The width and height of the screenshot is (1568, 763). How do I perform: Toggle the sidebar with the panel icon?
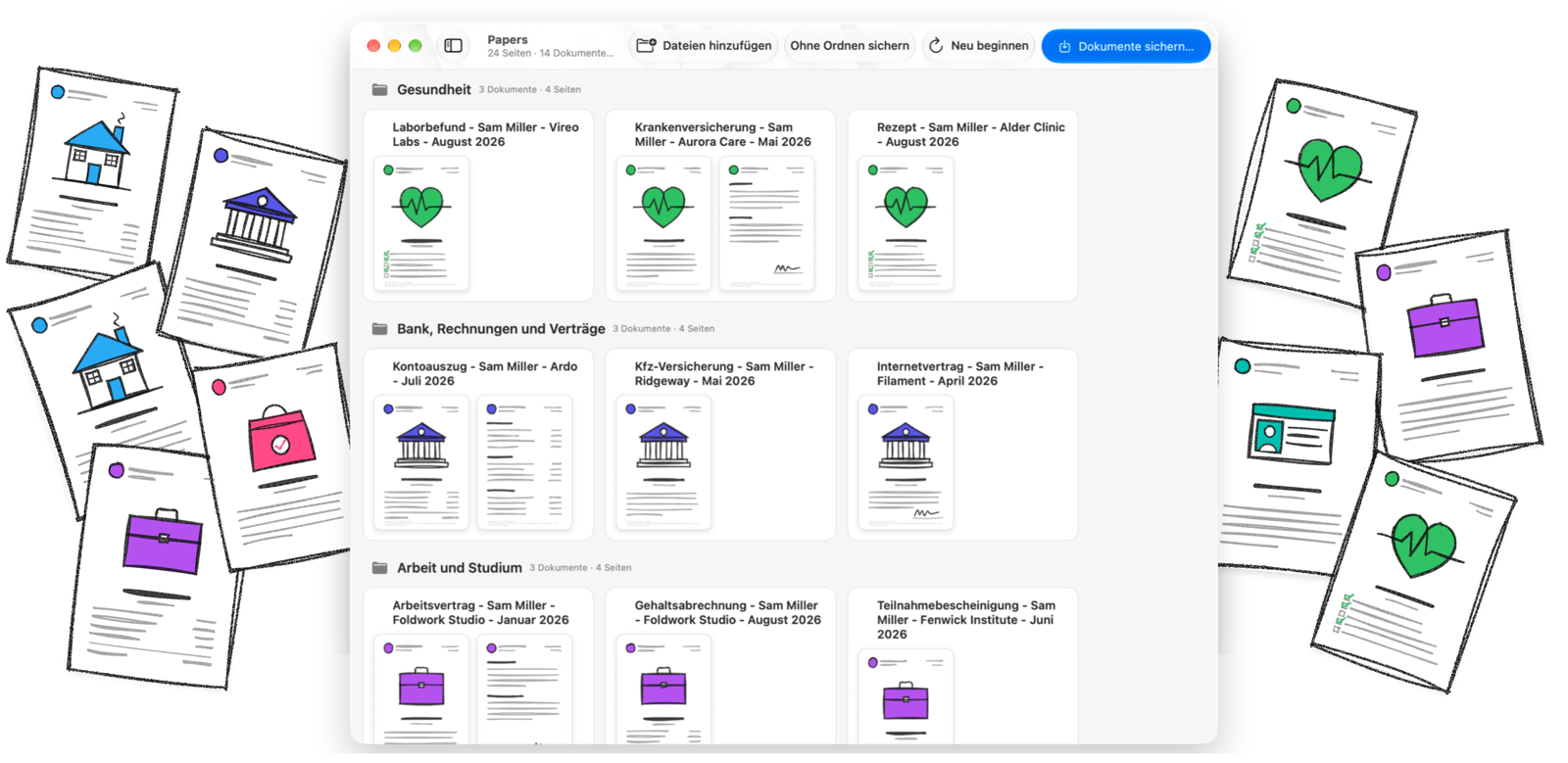pyautogui.click(x=453, y=46)
